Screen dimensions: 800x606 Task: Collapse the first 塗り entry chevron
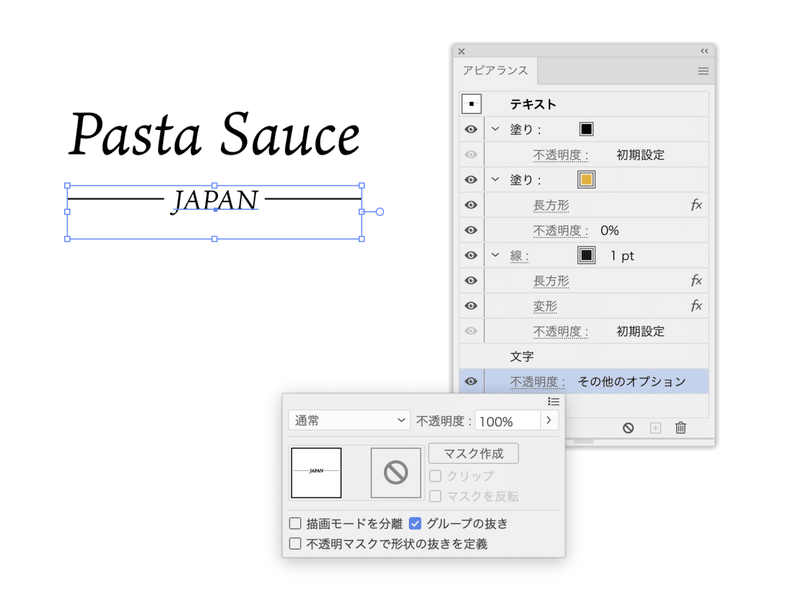point(493,128)
